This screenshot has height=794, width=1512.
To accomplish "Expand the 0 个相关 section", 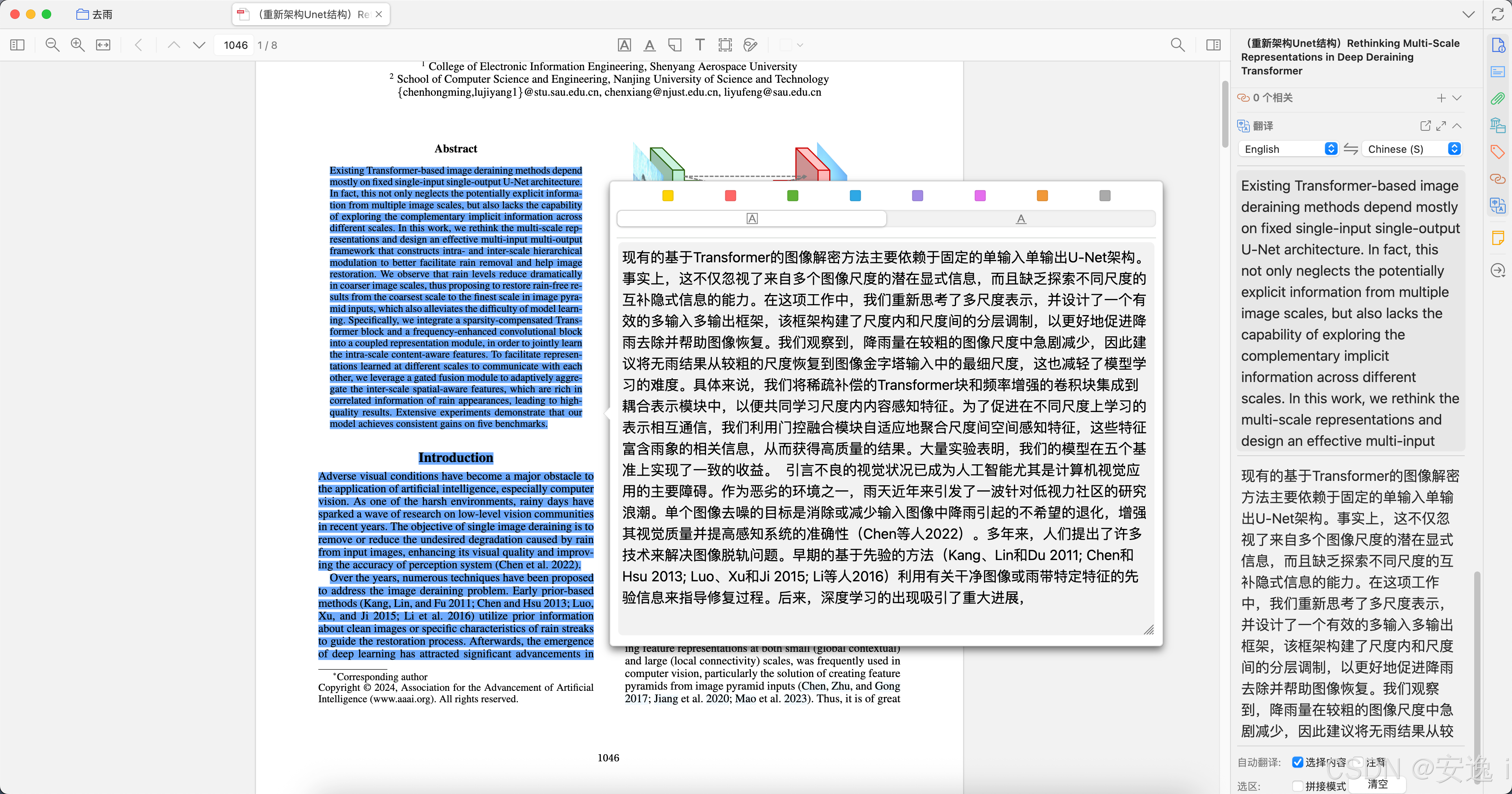I will pos(1457,98).
